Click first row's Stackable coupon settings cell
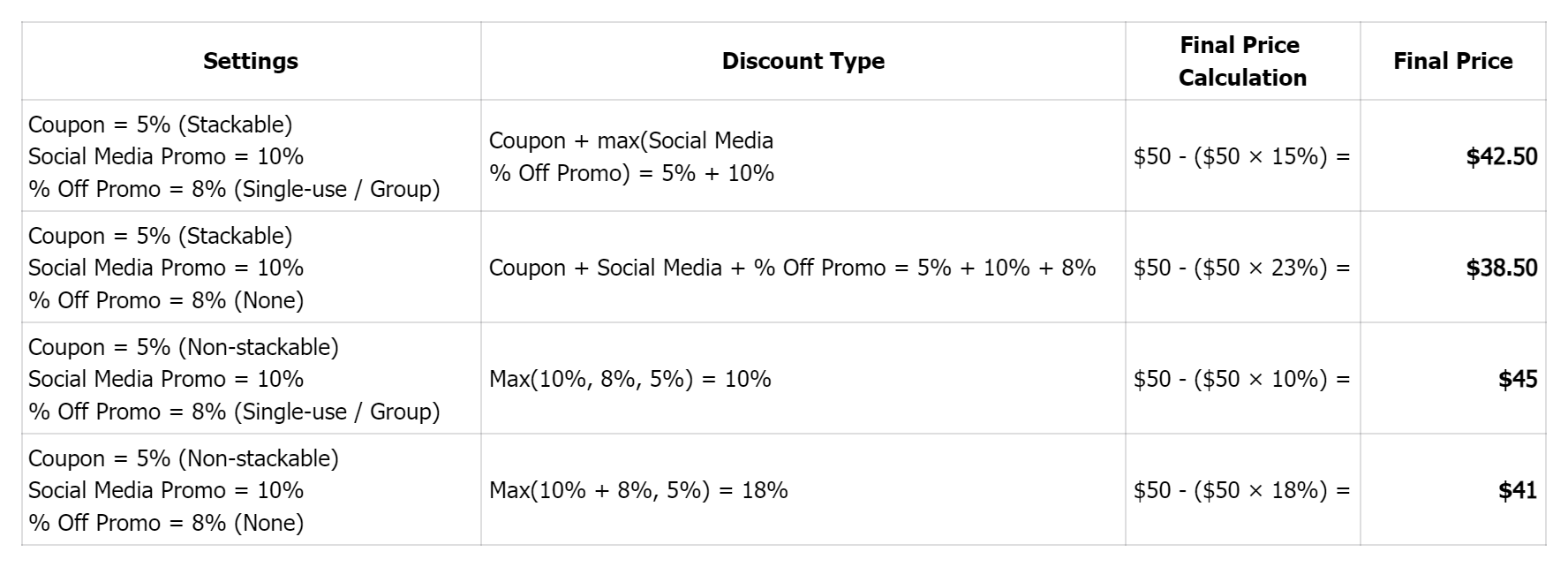Viewport: 1568px width, 567px height. coord(251,156)
